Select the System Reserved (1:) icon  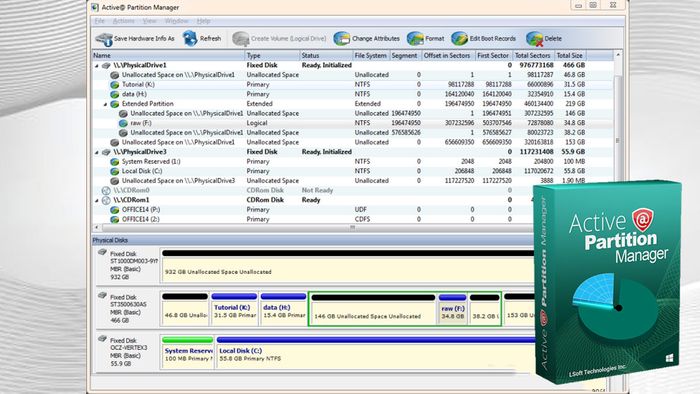coord(115,162)
